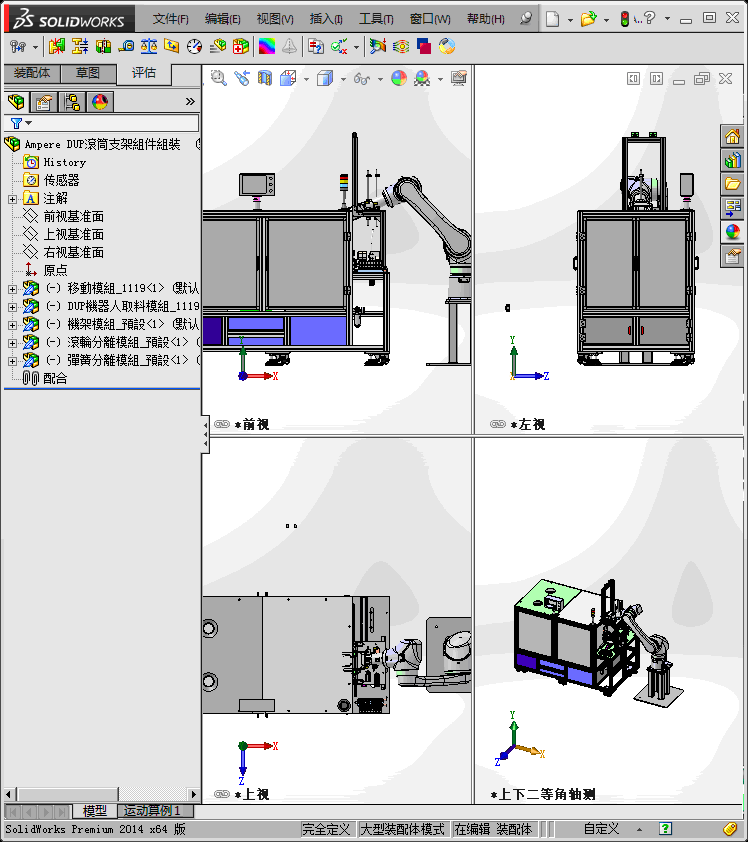Open Apply Scene dropdown arrow
The image size is (748, 842).
pos(440,79)
